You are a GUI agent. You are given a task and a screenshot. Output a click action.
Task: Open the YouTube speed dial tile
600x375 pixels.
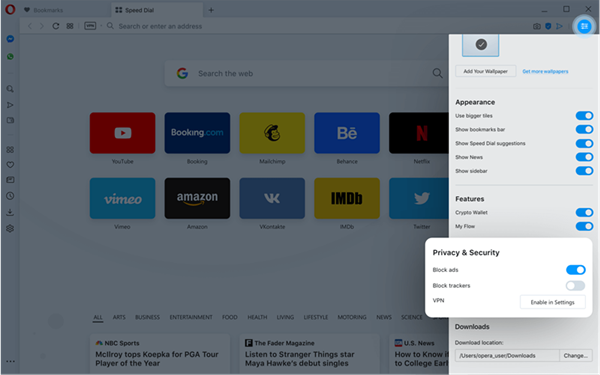(x=122, y=133)
